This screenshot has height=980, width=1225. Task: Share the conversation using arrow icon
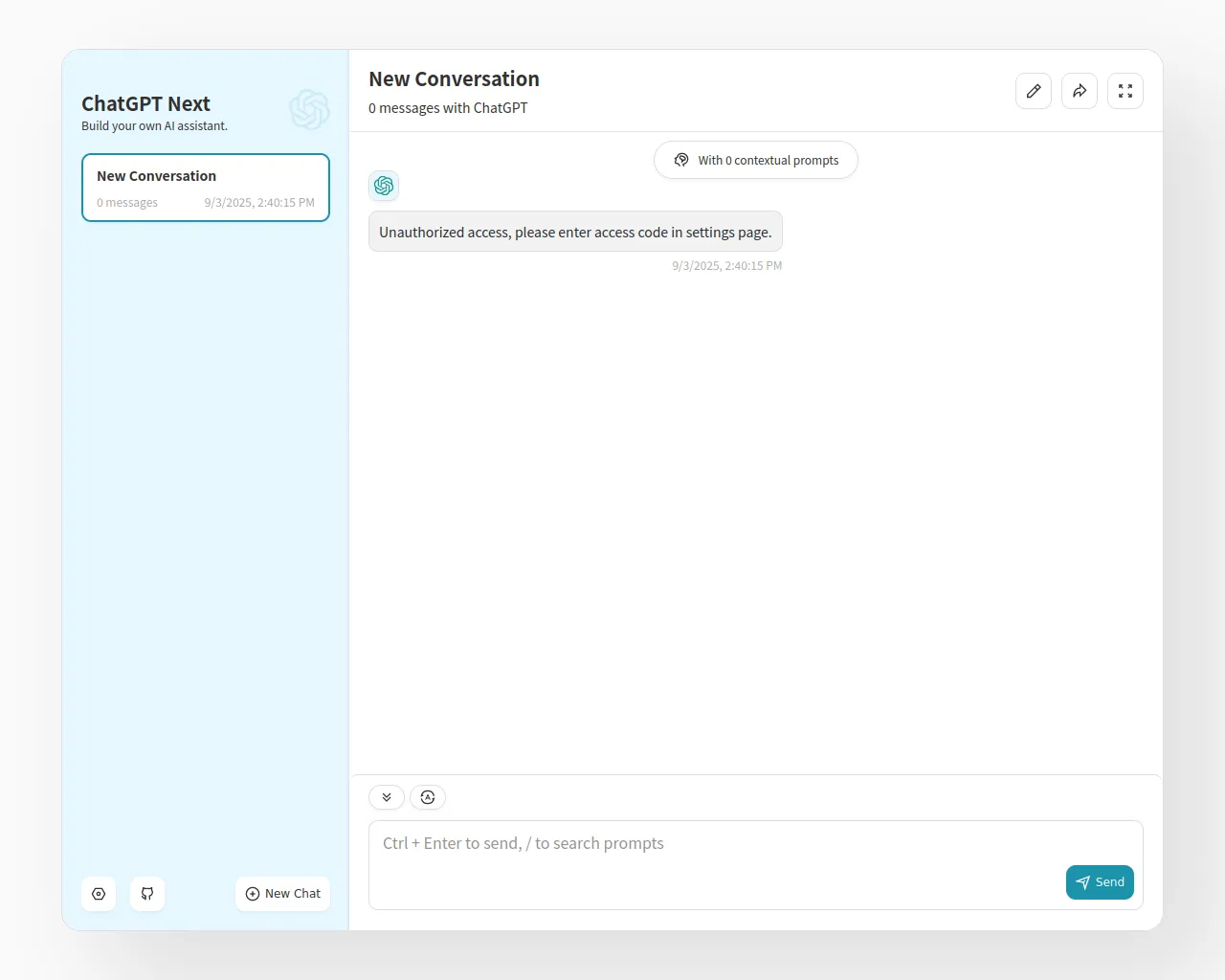[x=1080, y=91]
